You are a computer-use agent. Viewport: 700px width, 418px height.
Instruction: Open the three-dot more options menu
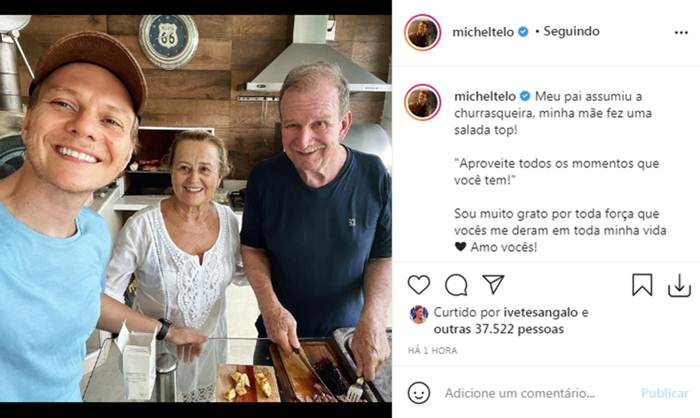click(x=681, y=32)
